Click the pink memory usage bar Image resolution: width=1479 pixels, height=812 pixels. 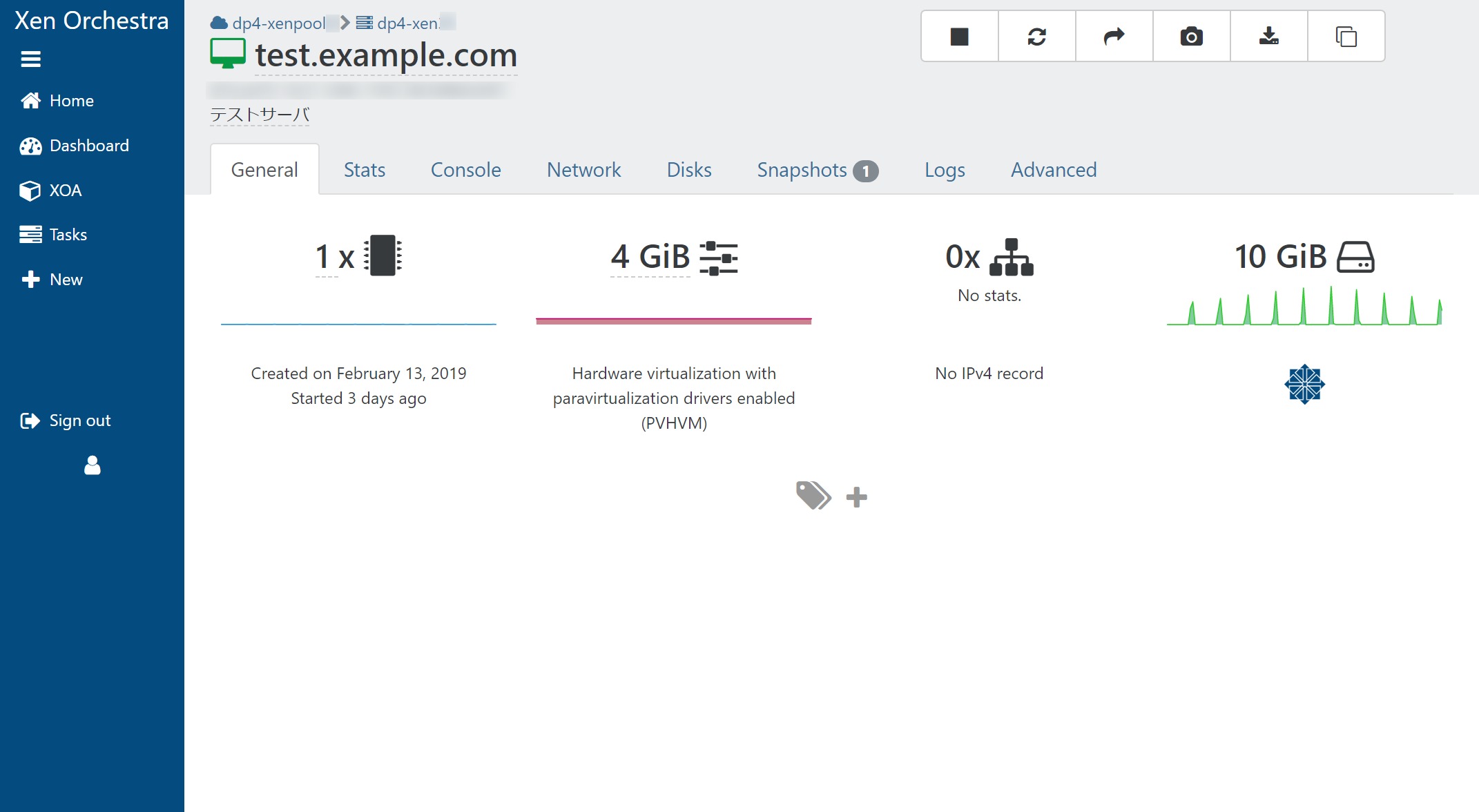674,321
